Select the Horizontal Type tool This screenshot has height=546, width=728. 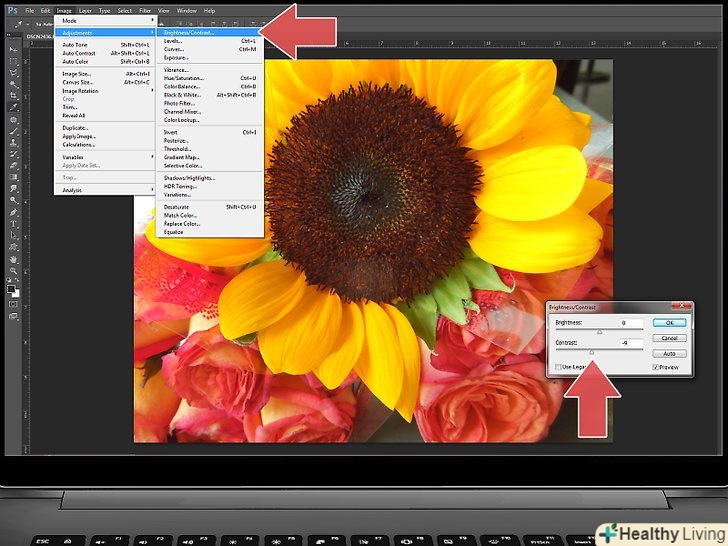pos(13,224)
